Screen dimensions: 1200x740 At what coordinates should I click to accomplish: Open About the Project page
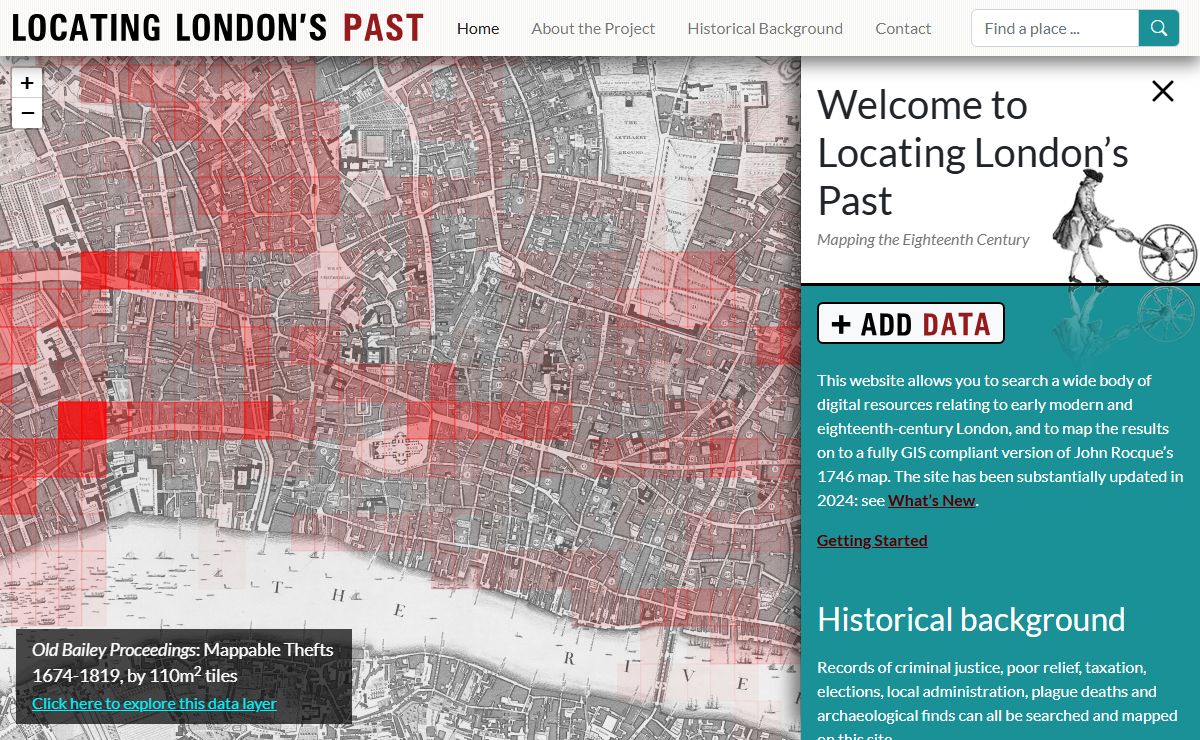coord(593,28)
